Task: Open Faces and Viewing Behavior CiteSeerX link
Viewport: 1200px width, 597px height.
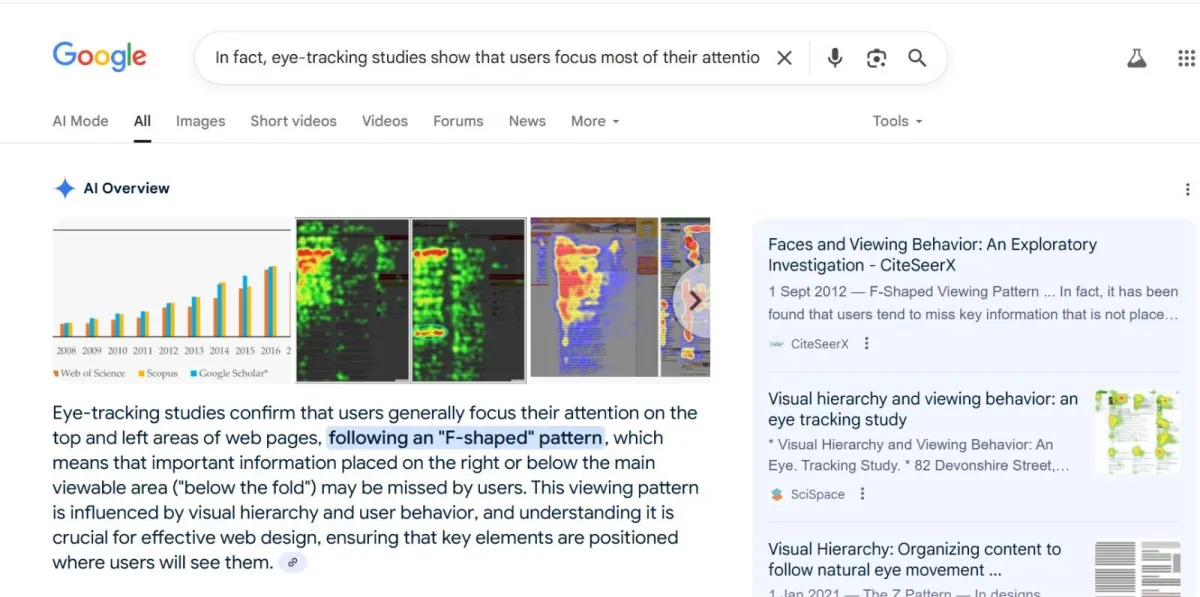Action: pyautogui.click(x=932, y=255)
